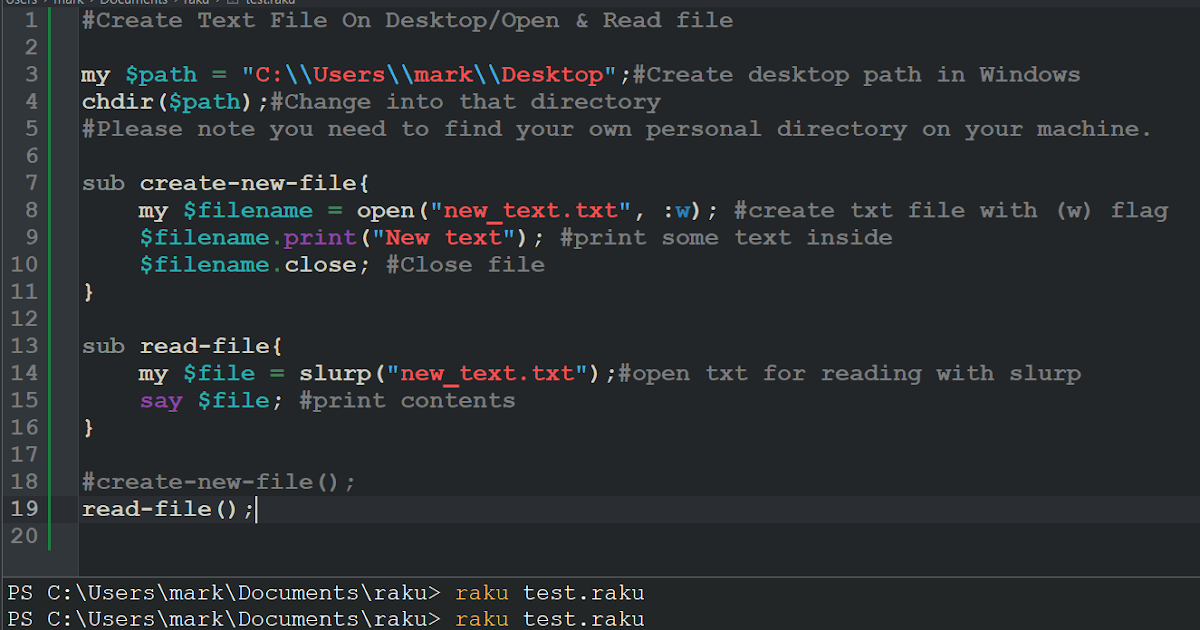Place cursor on "read-file();" call on line 19
The image size is (1200, 630).
pyautogui.click(x=169, y=509)
